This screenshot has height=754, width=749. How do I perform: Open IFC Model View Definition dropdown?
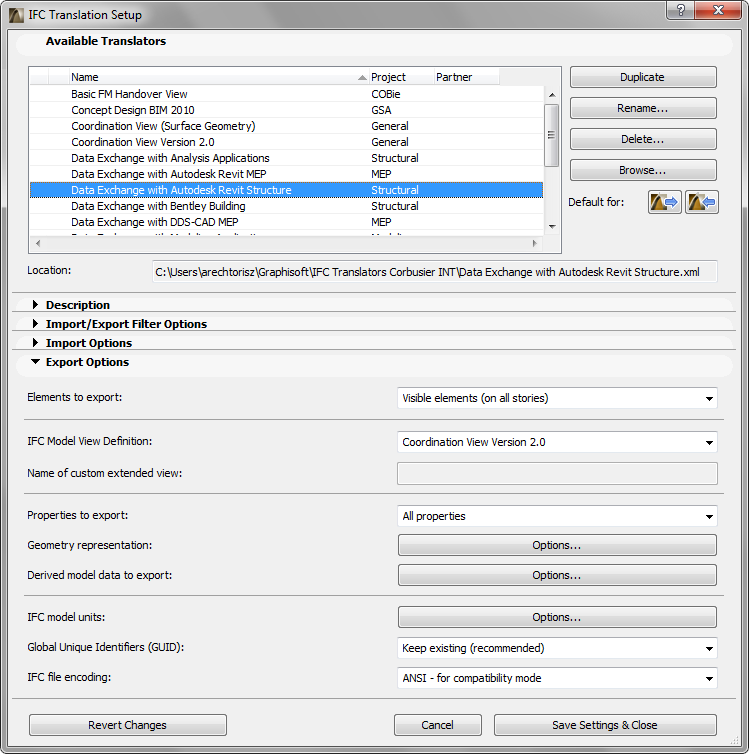[557, 442]
